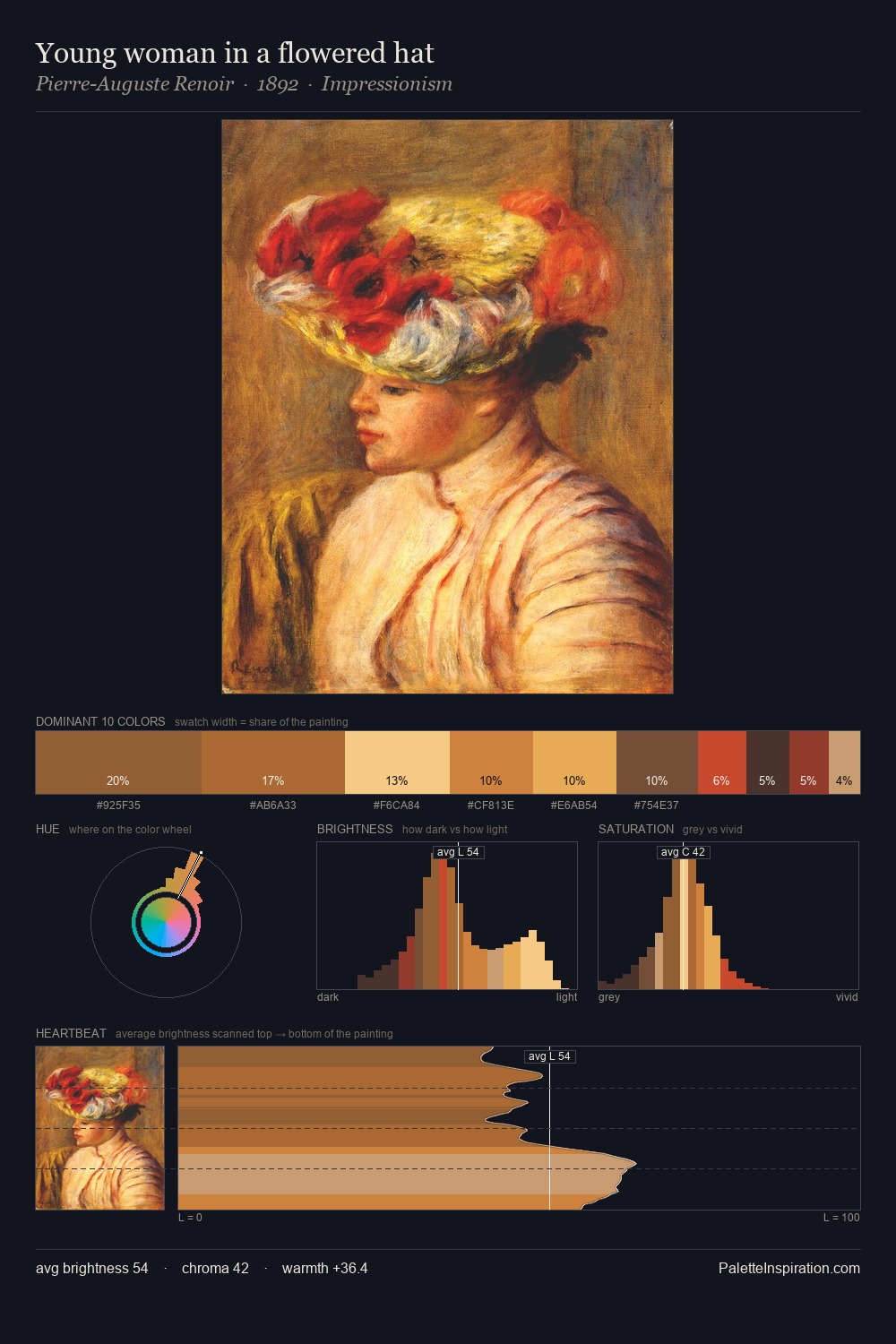
Task: Click the Heartbeat 'average brightness scanned' caption
Action: coord(254,1034)
